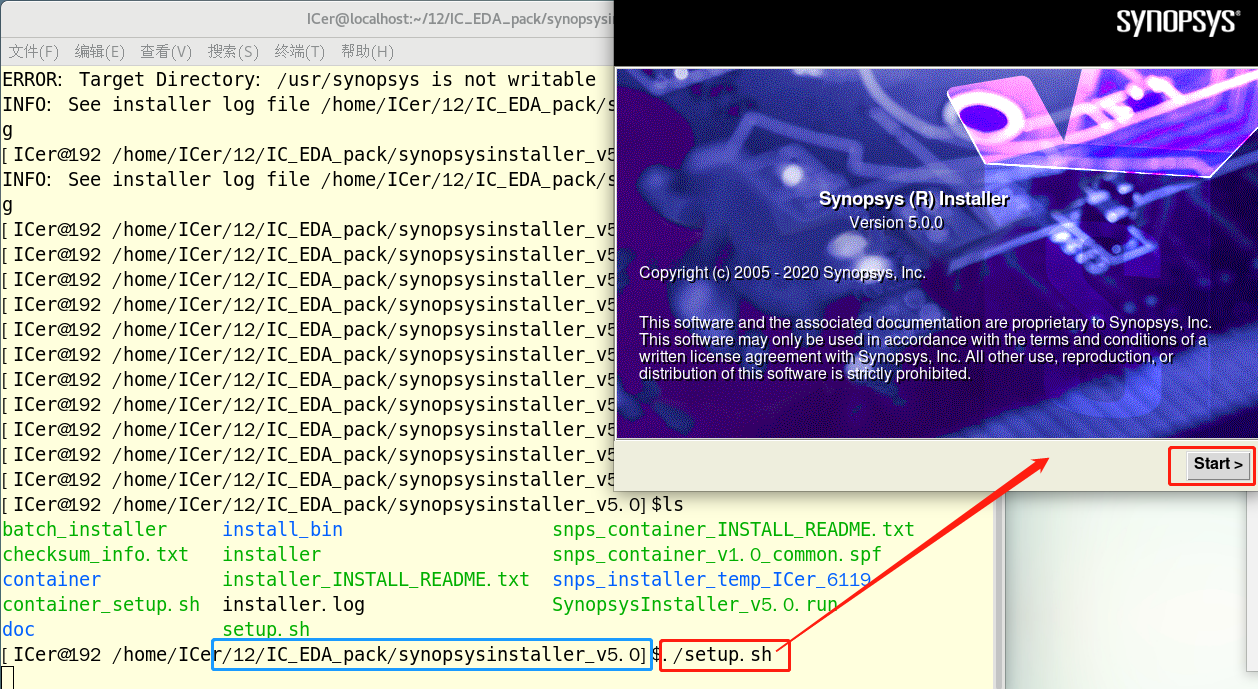Click batch_installer in ls output
This screenshot has height=689, width=1258.
coord(85,529)
